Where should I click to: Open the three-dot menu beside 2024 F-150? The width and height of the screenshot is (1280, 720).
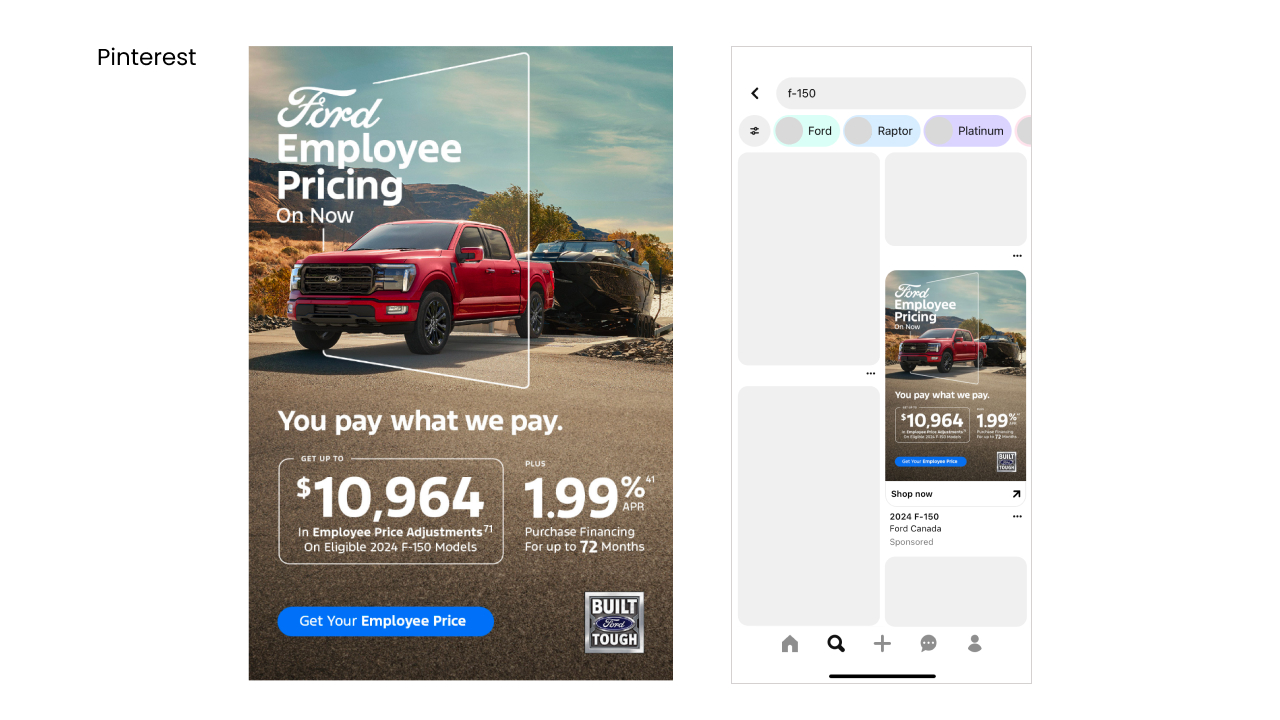1017,517
